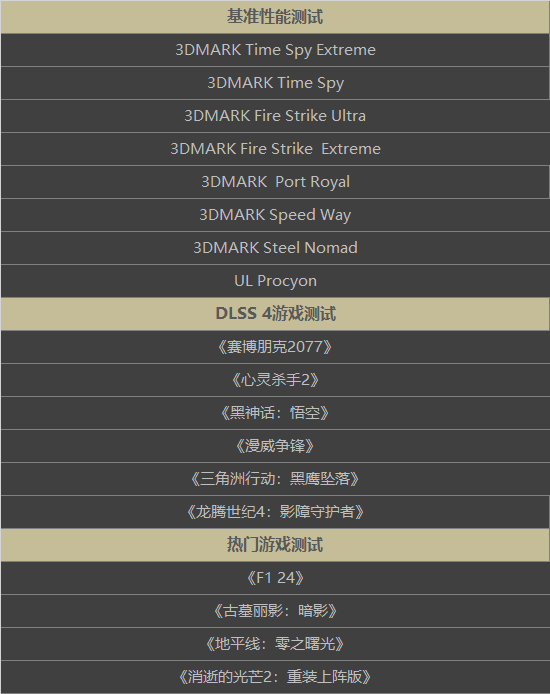The image size is (550, 694).
Task: Choose the 《黑神话：悟空》 row
Action: (x=275, y=413)
